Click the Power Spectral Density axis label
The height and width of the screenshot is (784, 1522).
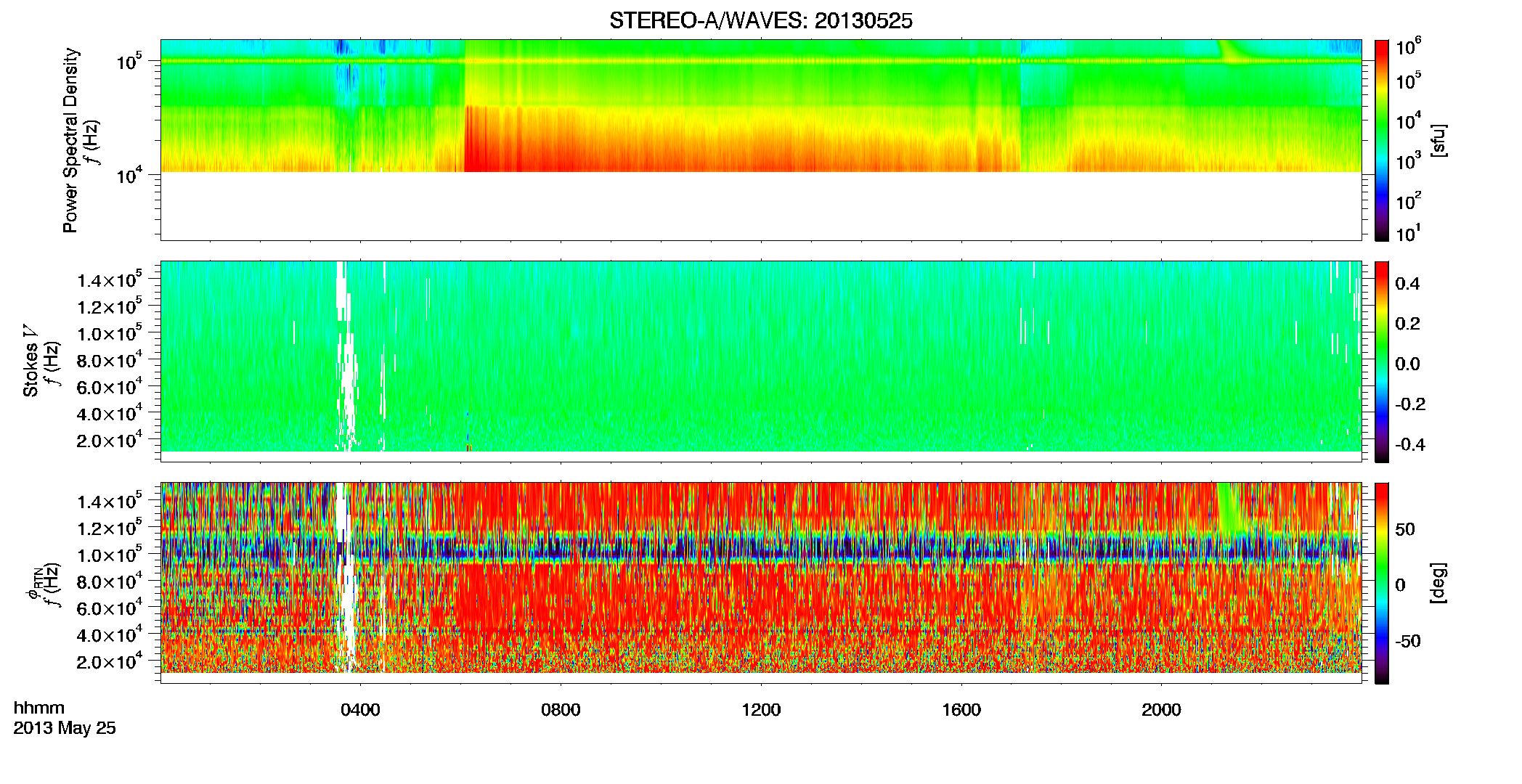[x=70, y=140]
